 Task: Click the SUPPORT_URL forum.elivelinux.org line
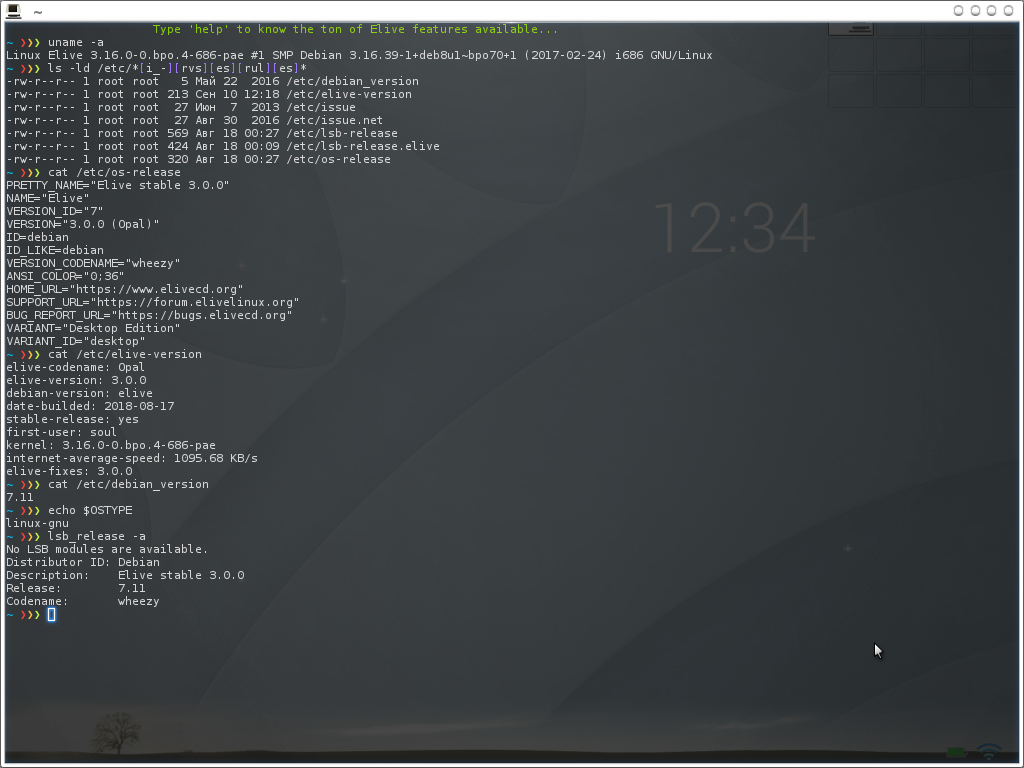point(153,302)
